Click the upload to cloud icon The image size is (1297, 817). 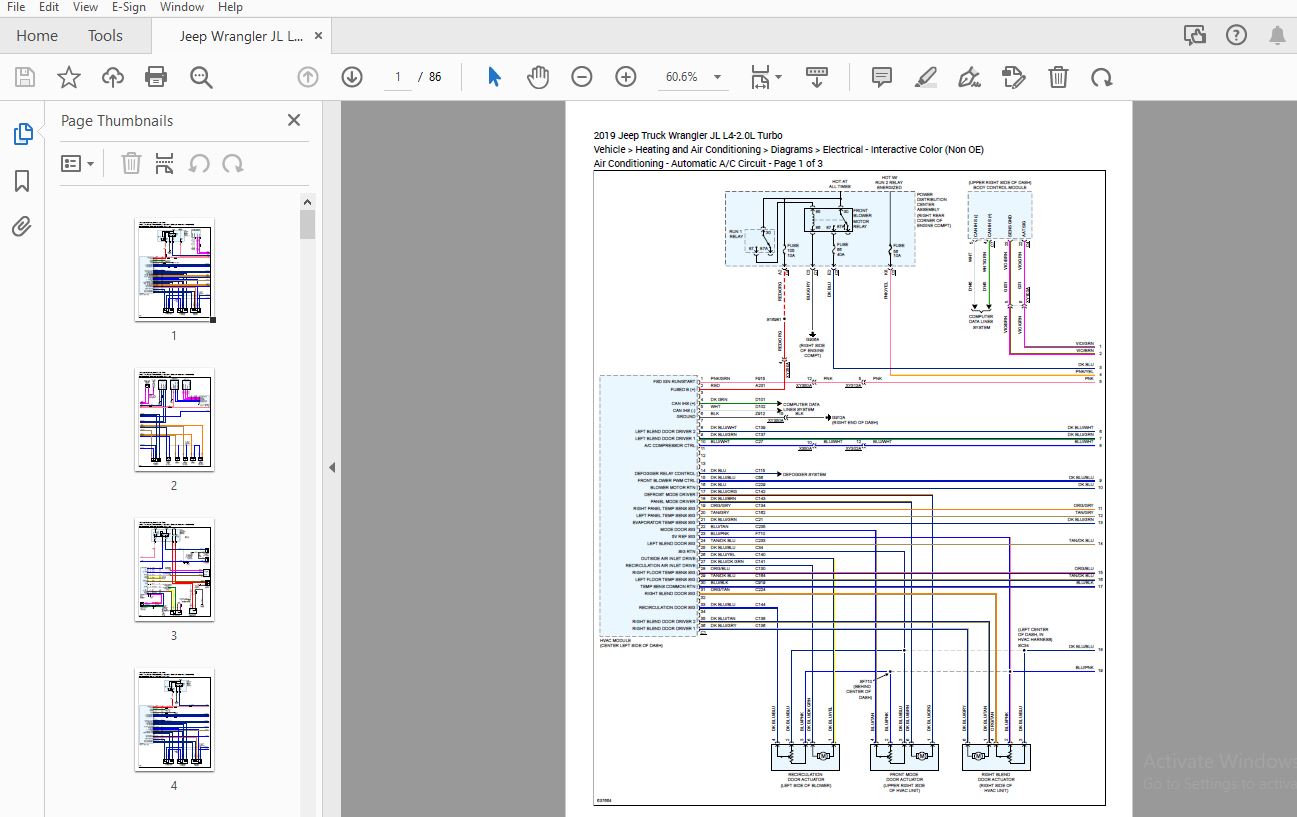click(113, 77)
